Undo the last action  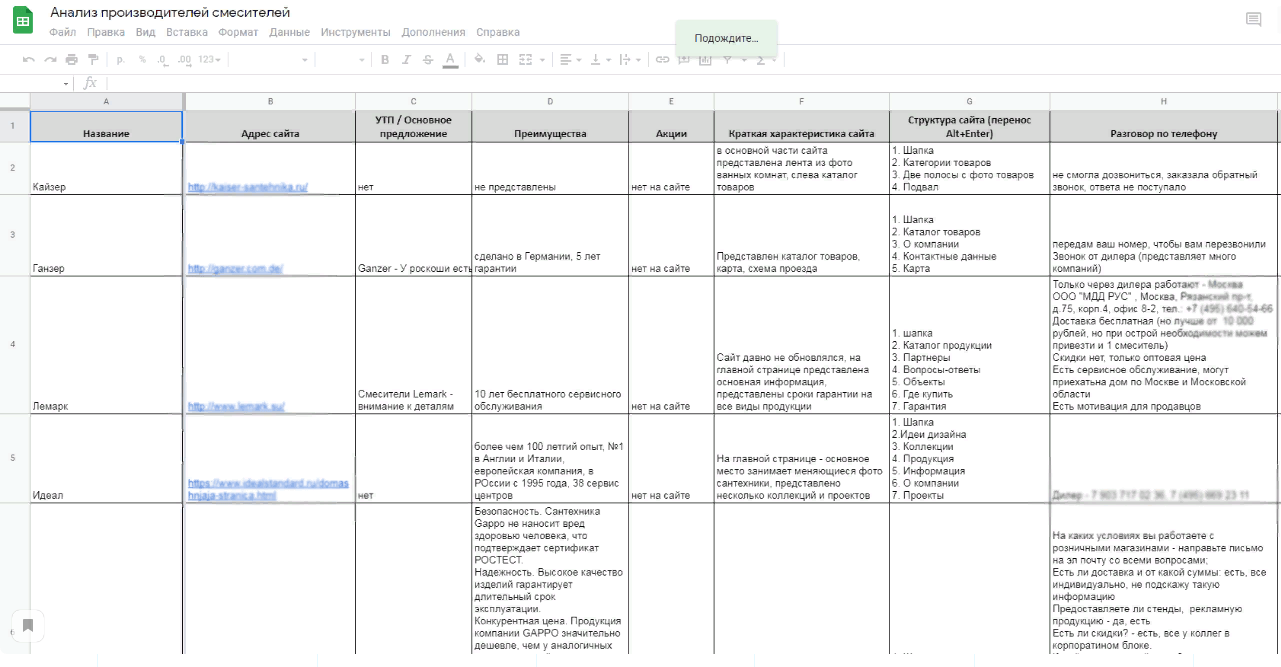point(28,60)
